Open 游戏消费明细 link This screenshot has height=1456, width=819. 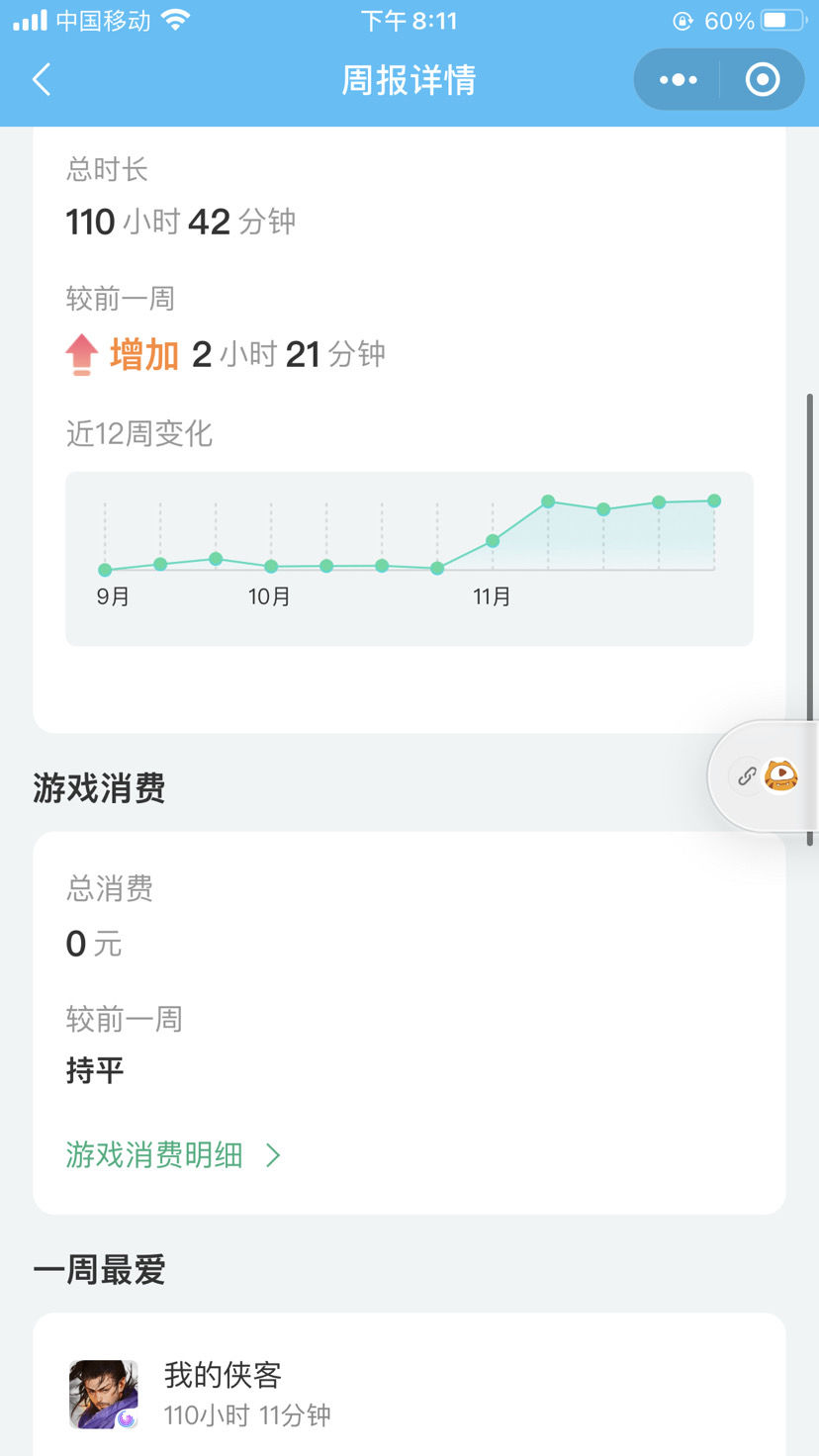[154, 1154]
